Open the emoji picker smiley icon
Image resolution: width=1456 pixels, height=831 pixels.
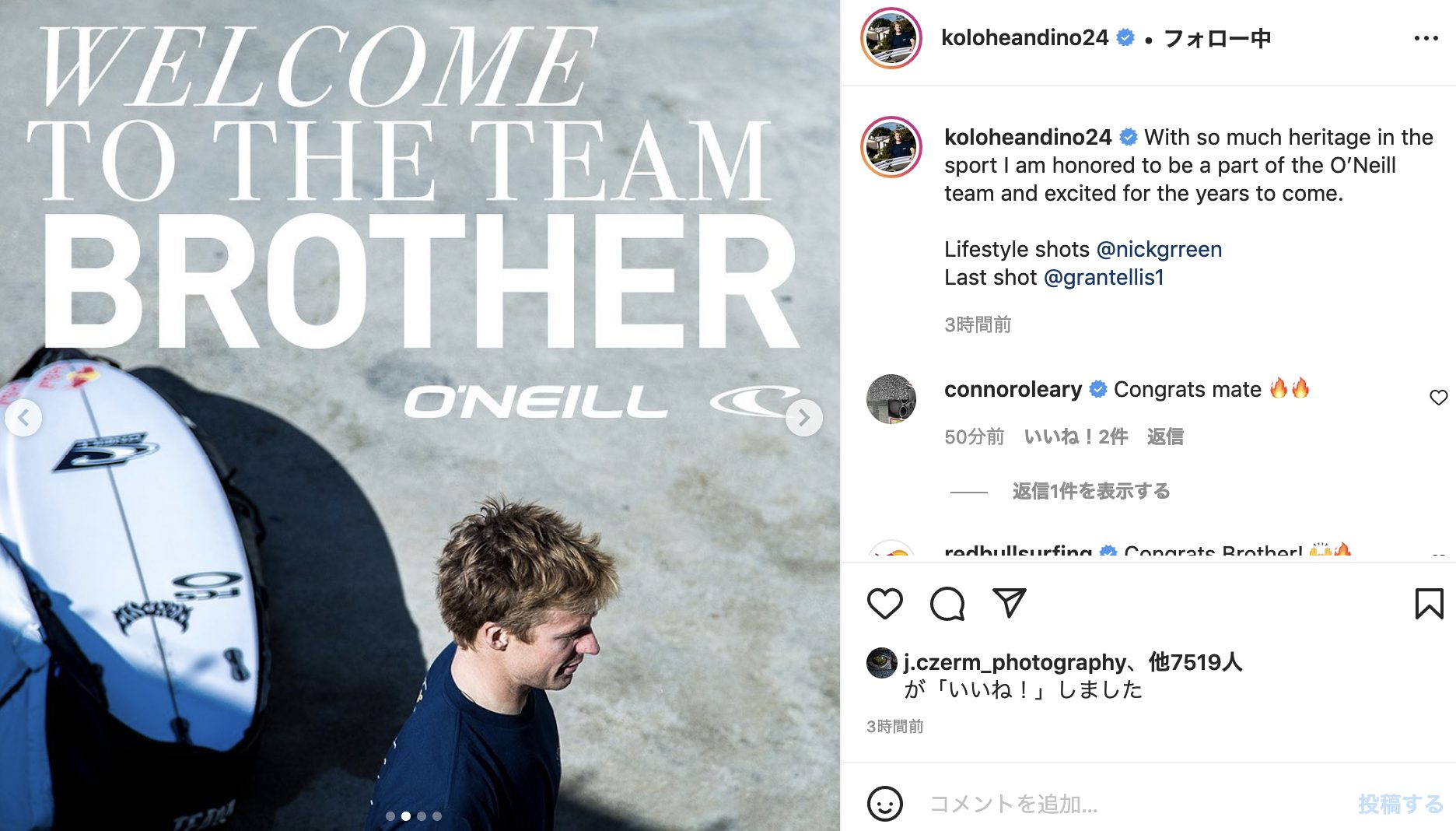point(884,804)
